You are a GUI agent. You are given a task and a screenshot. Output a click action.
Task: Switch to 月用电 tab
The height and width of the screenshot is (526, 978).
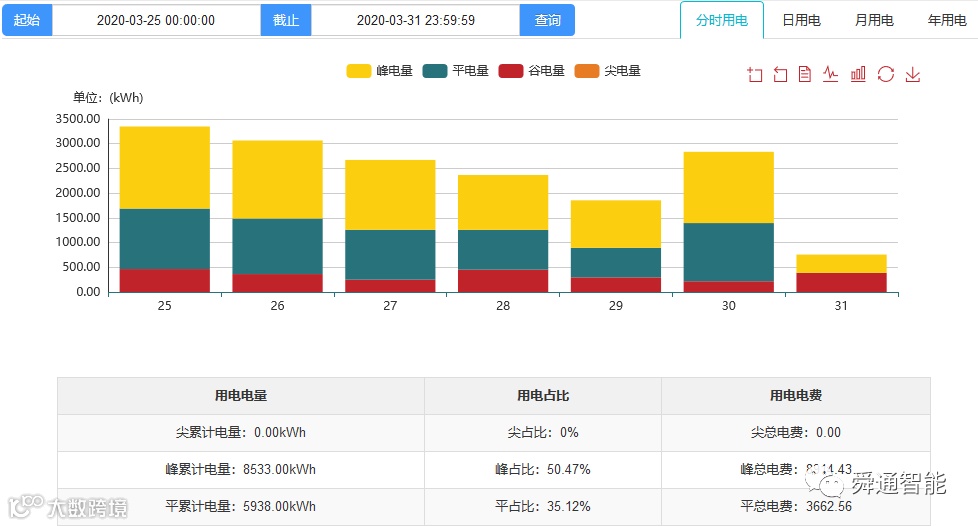(x=874, y=20)
